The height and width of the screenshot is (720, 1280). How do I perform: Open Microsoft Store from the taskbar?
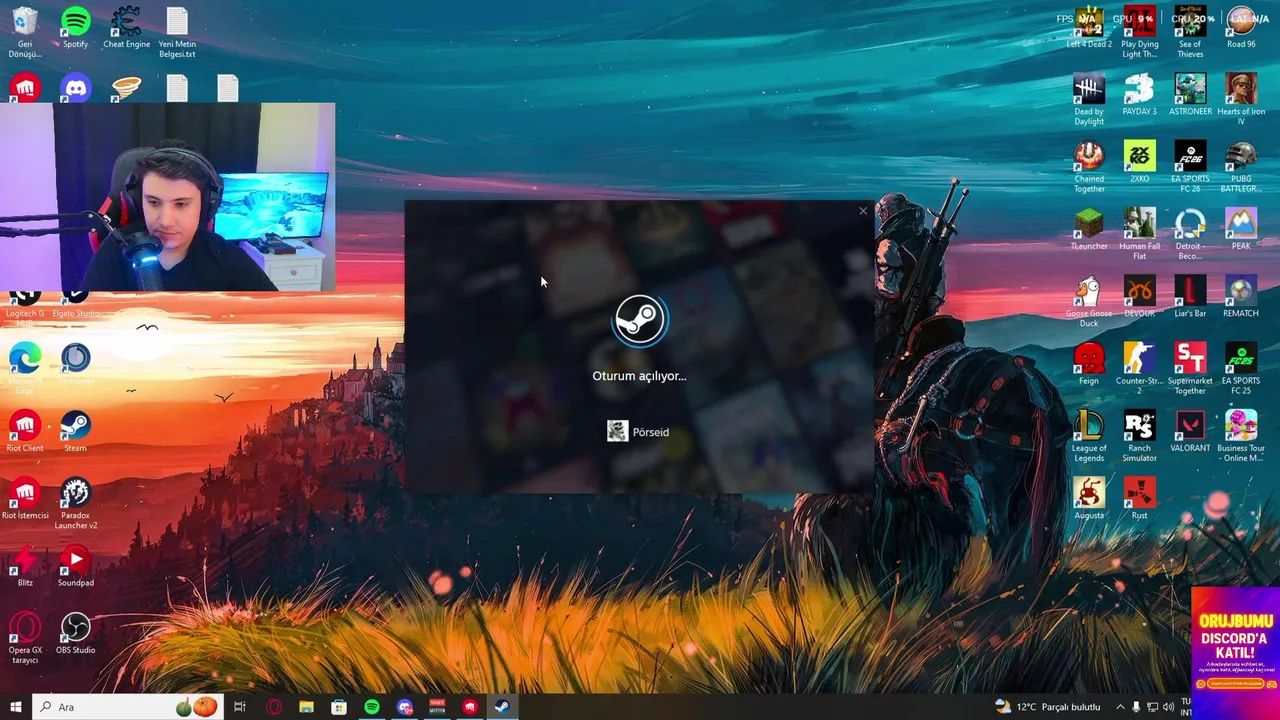pyautogui.click(x=339, y=707)
